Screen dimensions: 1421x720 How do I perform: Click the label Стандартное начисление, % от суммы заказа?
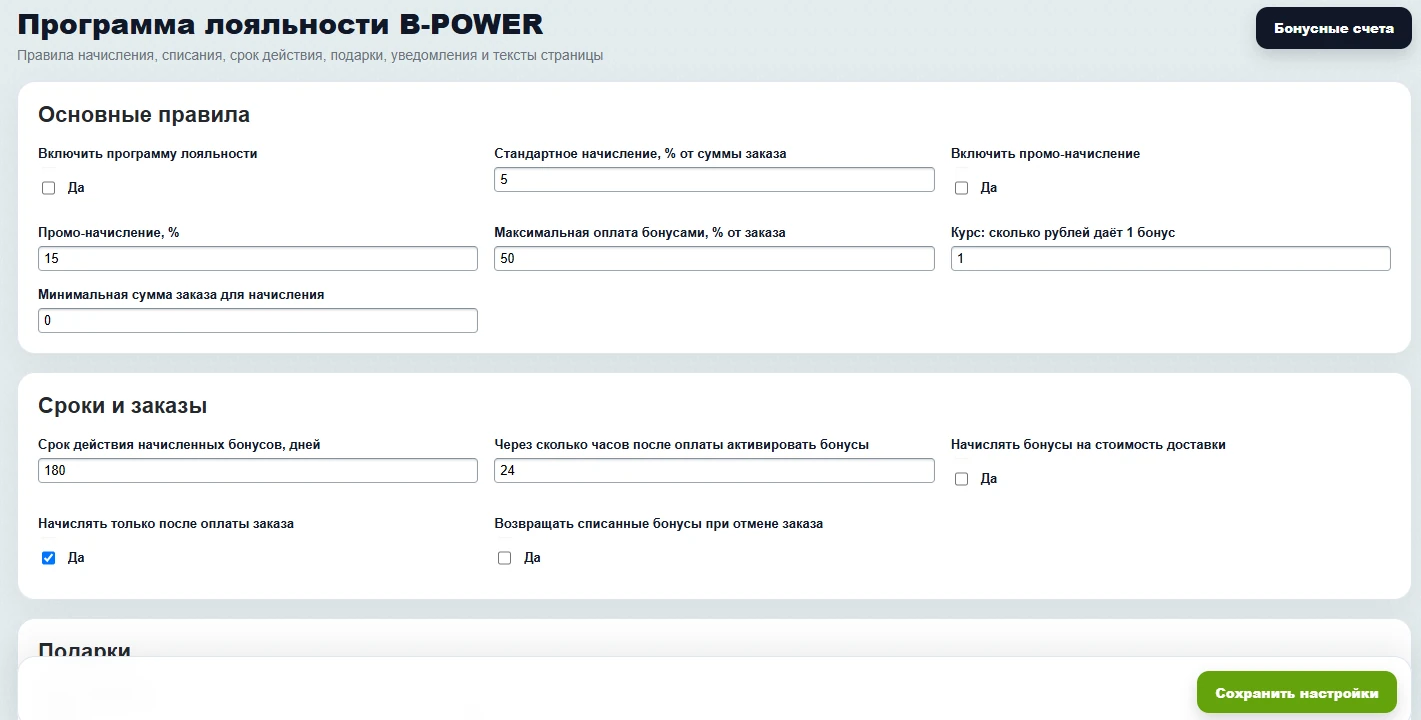(x=640, y=154)
